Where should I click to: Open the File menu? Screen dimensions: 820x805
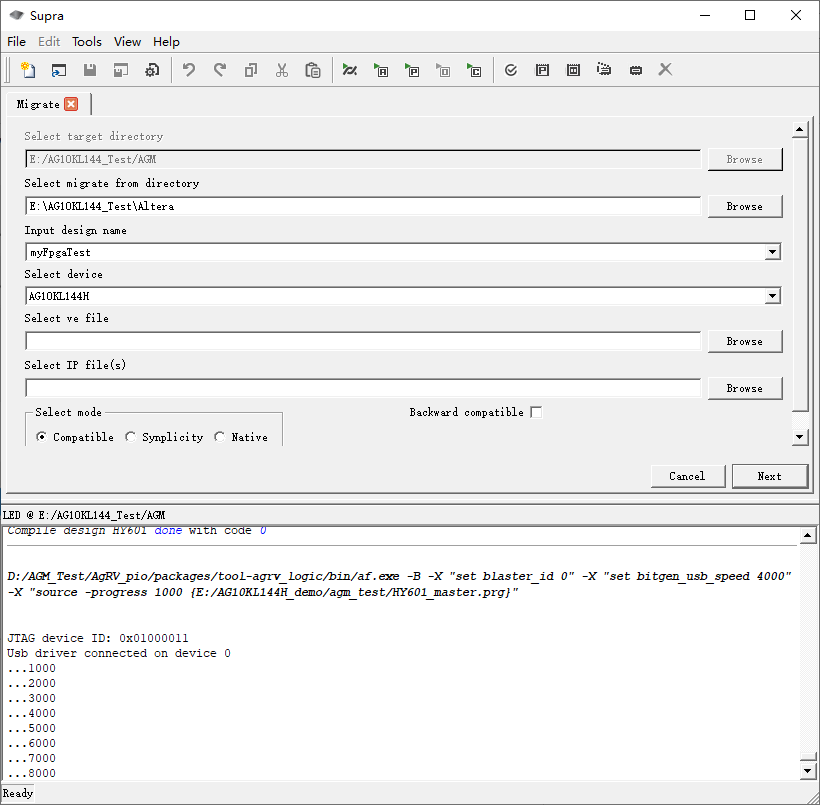tap(16, 42)
